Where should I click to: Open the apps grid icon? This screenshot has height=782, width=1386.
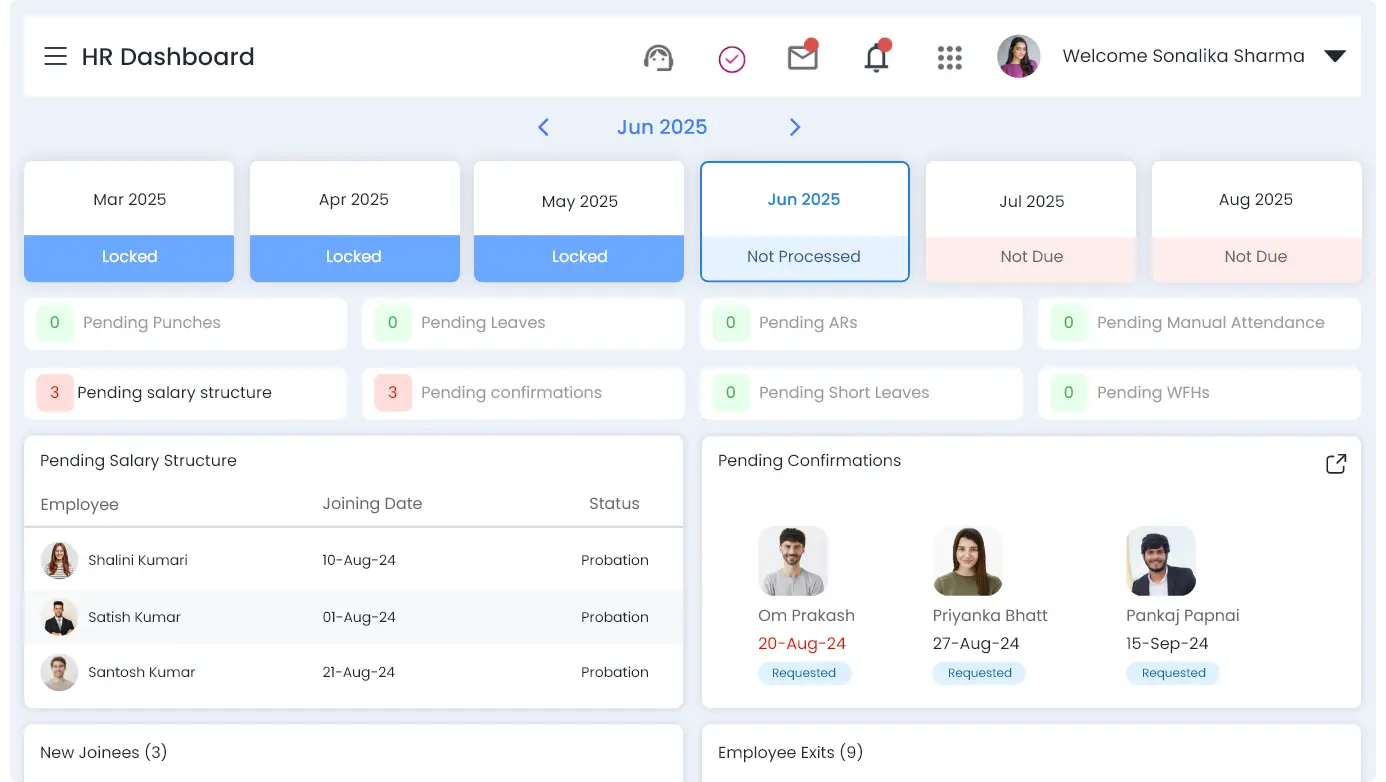coord(949,58)
